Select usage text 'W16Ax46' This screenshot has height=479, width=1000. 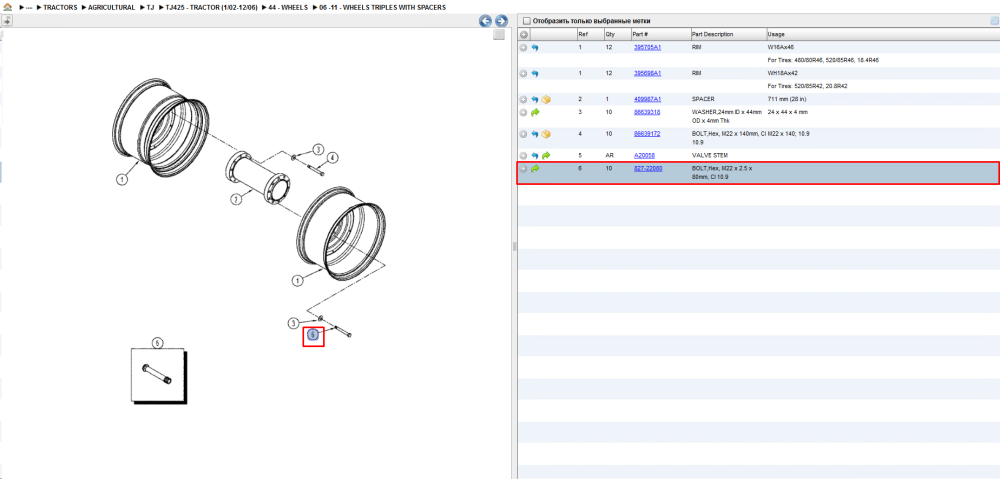click(781, 47)
